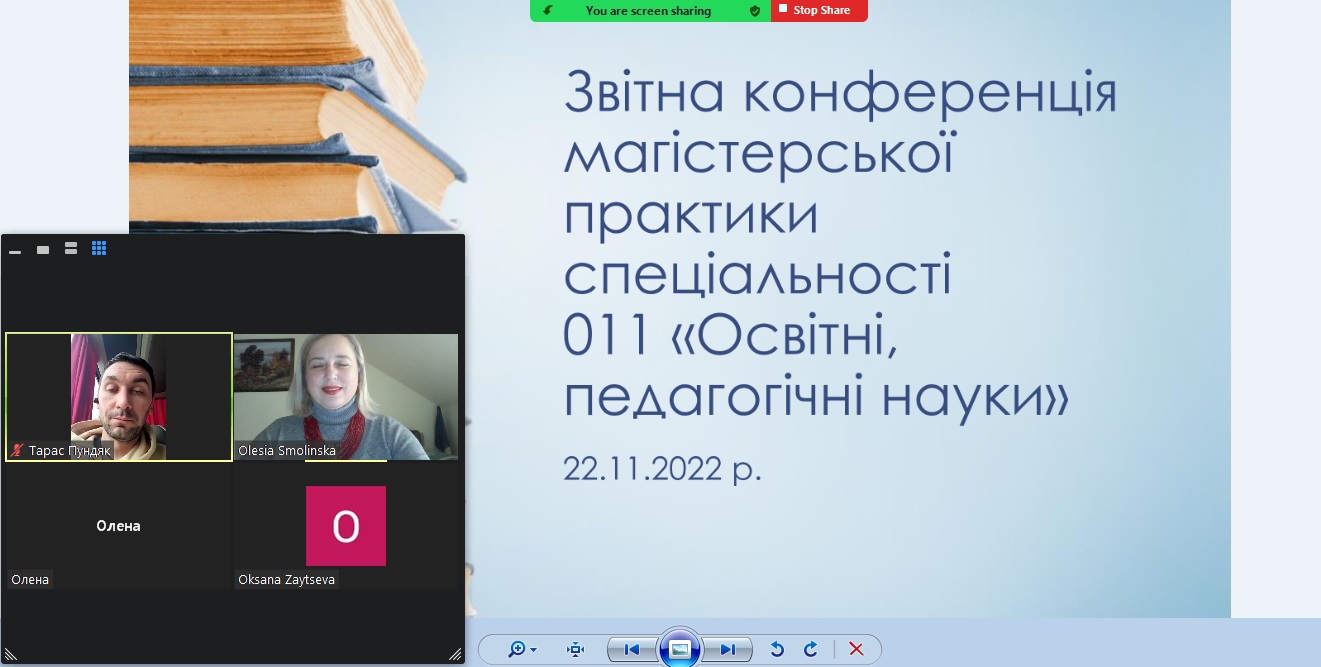Go to previous picture in viewer
1321x667 pixels.
[632, 649]
